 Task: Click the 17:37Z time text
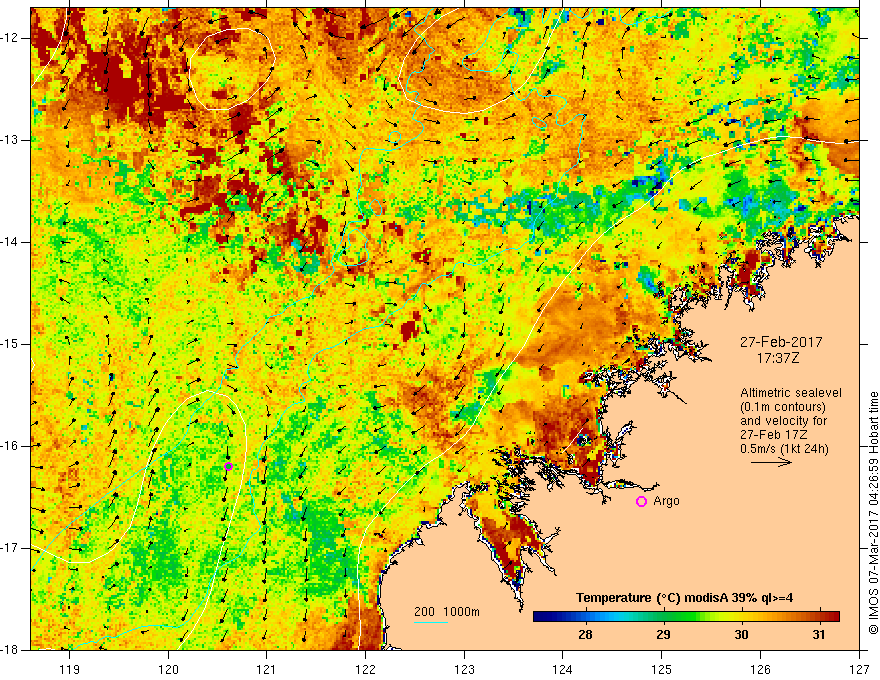[x=777, y=358]
